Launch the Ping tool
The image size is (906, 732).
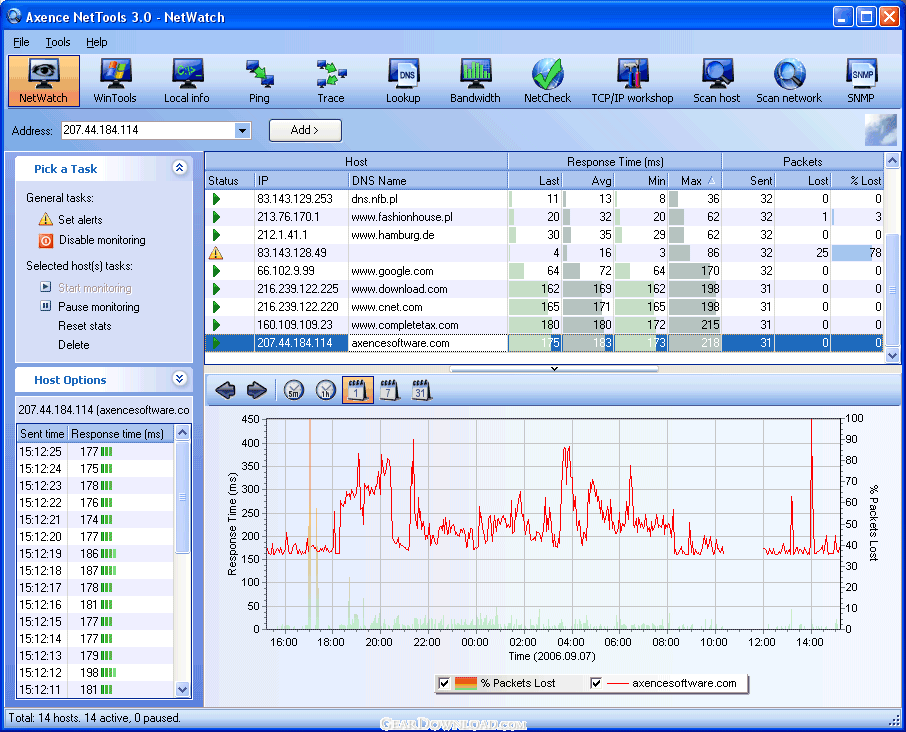click(x=259, y=81)
